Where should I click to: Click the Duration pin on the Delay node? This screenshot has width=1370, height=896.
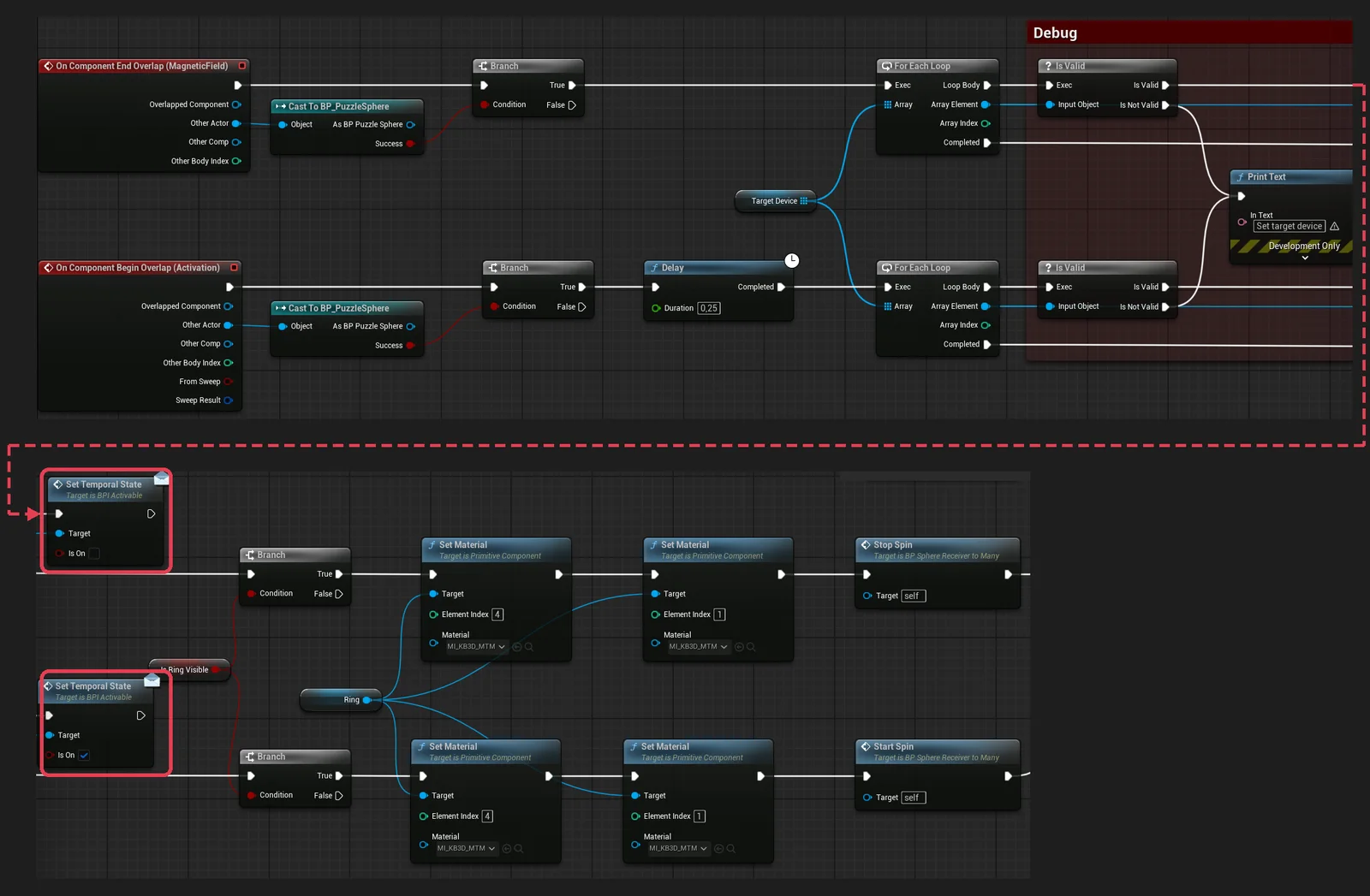tap(656, 308)
